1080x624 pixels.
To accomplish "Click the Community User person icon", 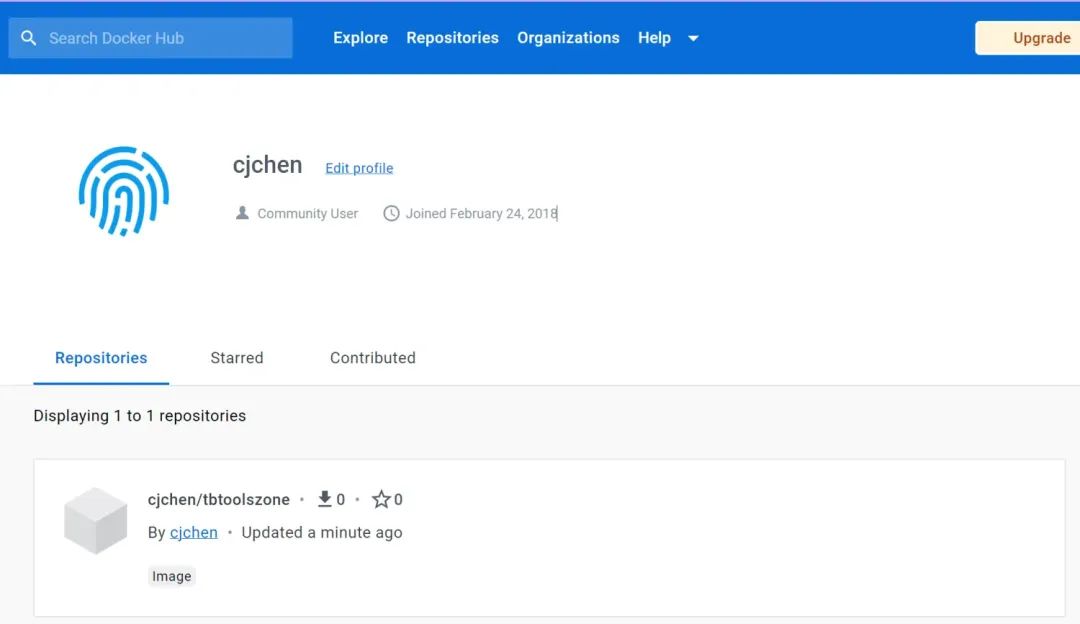I will tap(242, 213).
